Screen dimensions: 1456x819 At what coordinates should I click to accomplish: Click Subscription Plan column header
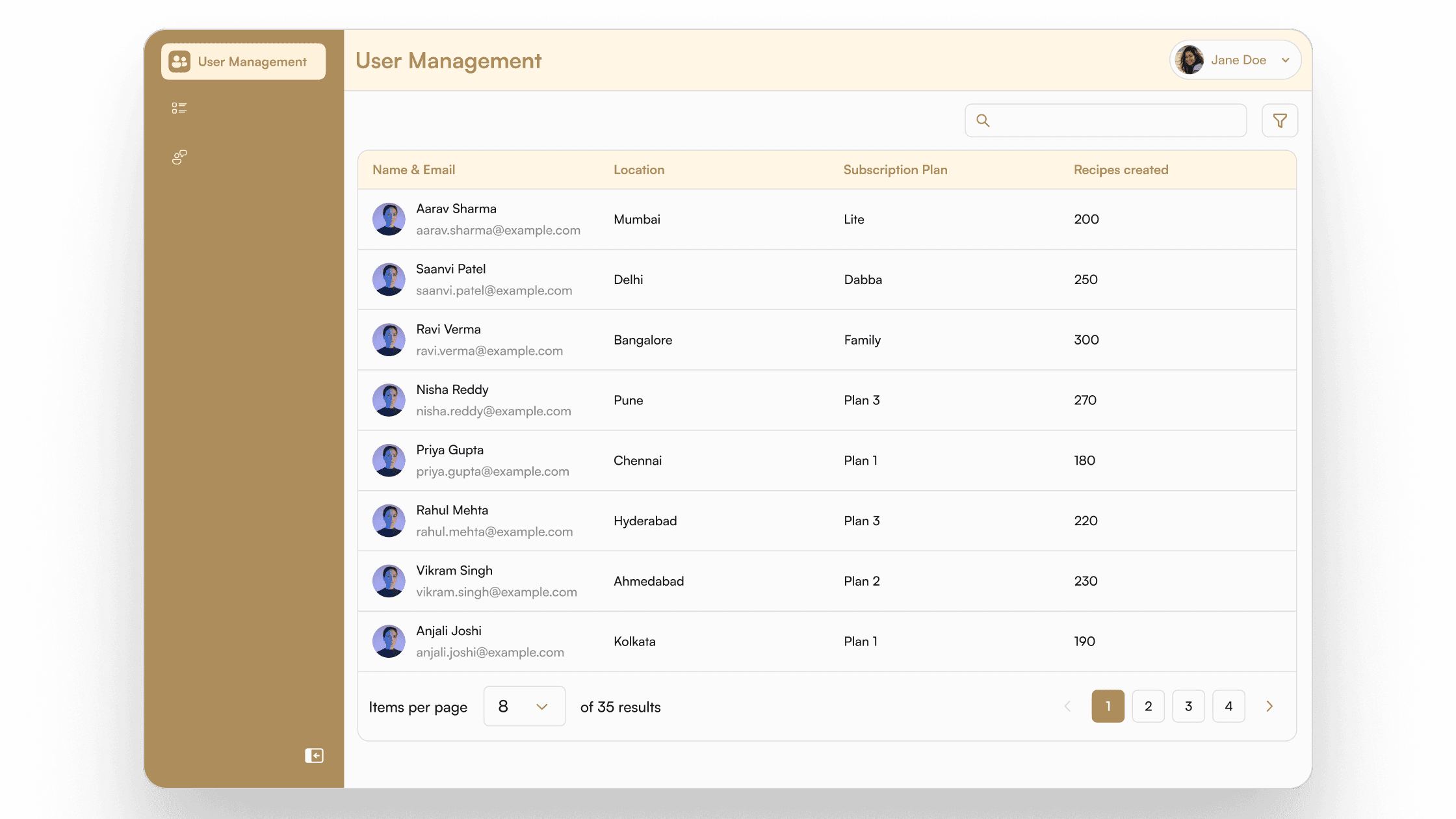click(895, 170)
